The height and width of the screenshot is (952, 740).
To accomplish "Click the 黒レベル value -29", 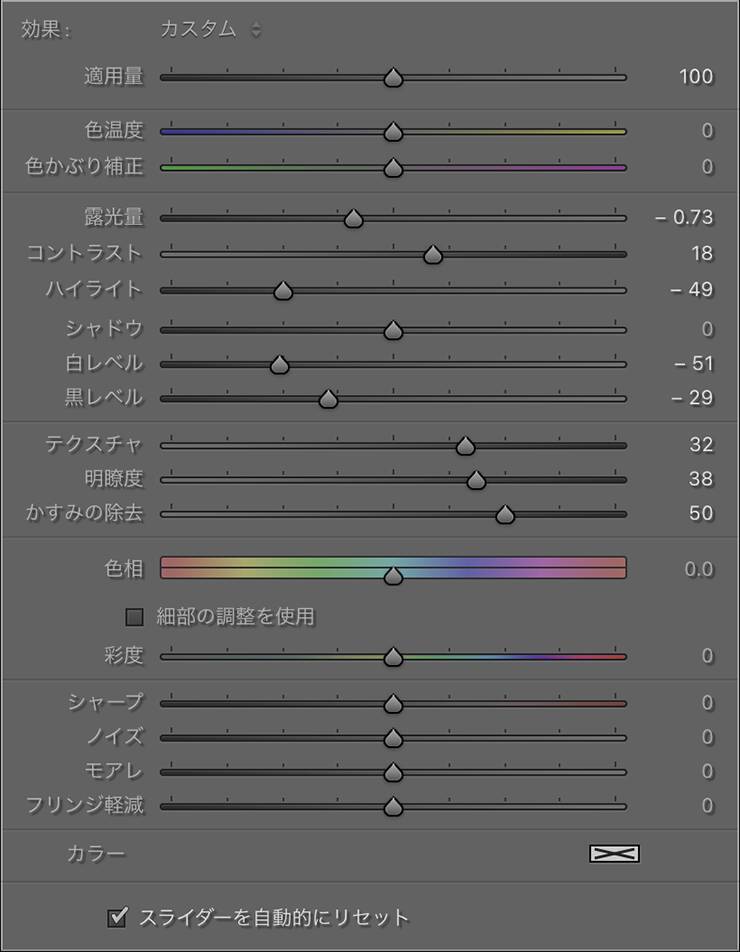I will point(692,398).
